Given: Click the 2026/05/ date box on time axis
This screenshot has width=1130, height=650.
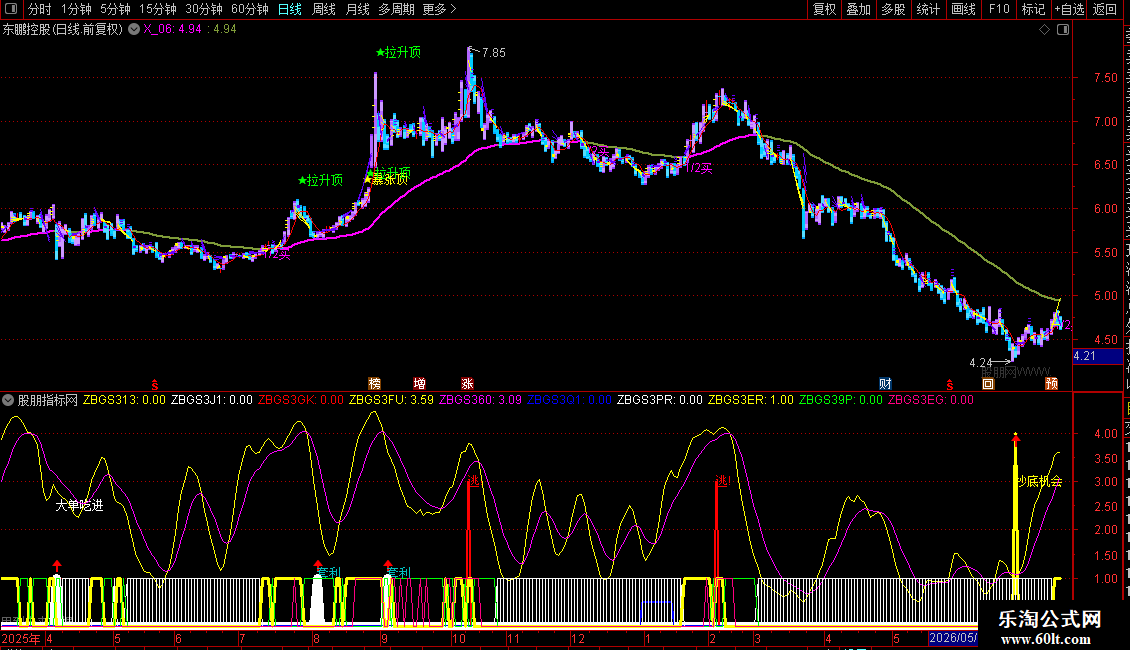Looking at the screenshot, I should pyautogui.click(x=953, y=638).
